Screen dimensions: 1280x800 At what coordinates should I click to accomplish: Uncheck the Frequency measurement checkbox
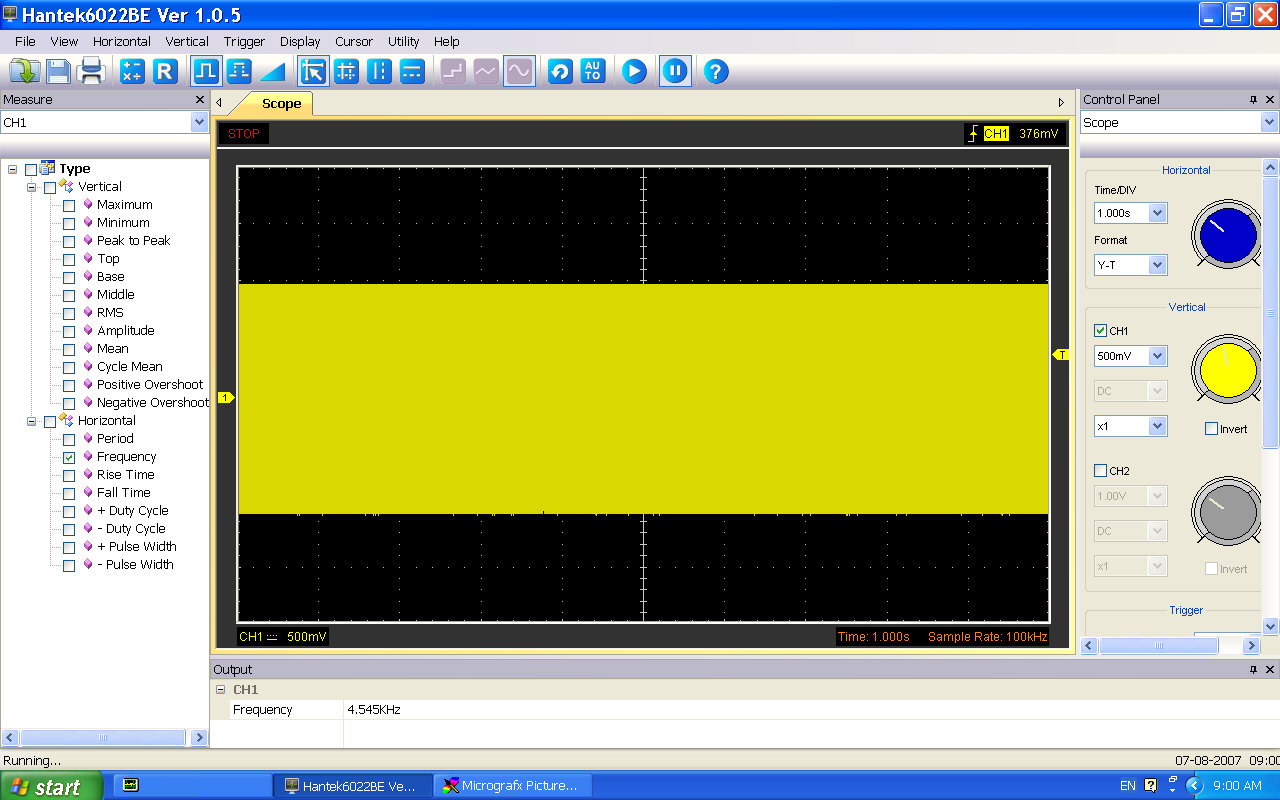click(69, 457)
